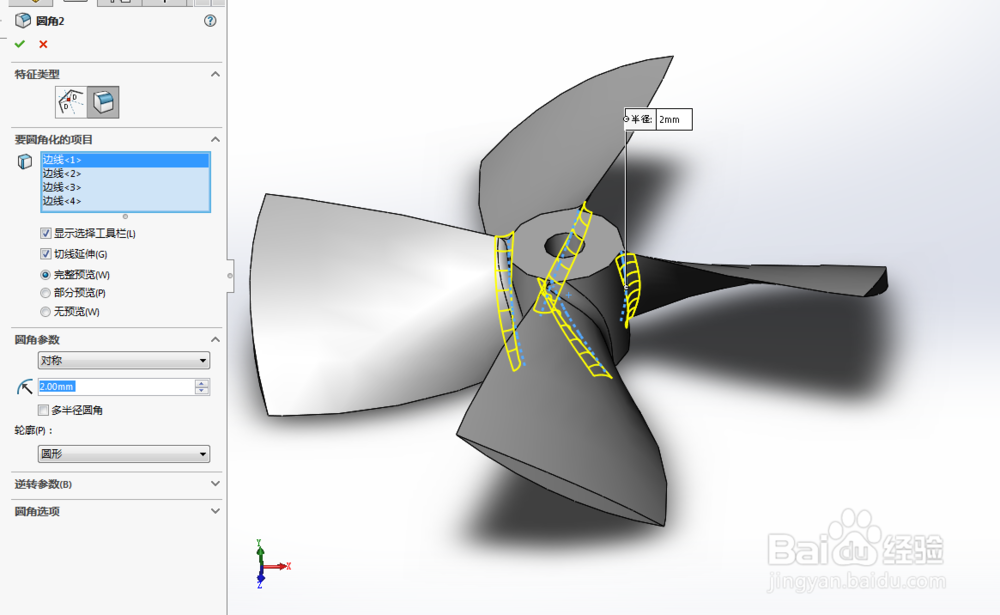Collapse the 特征类型 section
1000x615 pixels.
click(x=216, y=74)
